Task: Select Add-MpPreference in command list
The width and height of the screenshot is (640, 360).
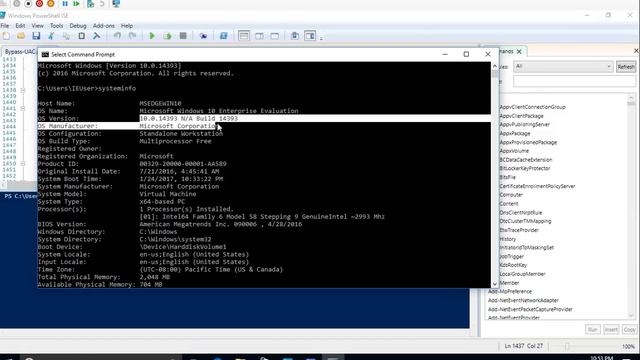Action: pyautogui.click(x=510, y=291)
